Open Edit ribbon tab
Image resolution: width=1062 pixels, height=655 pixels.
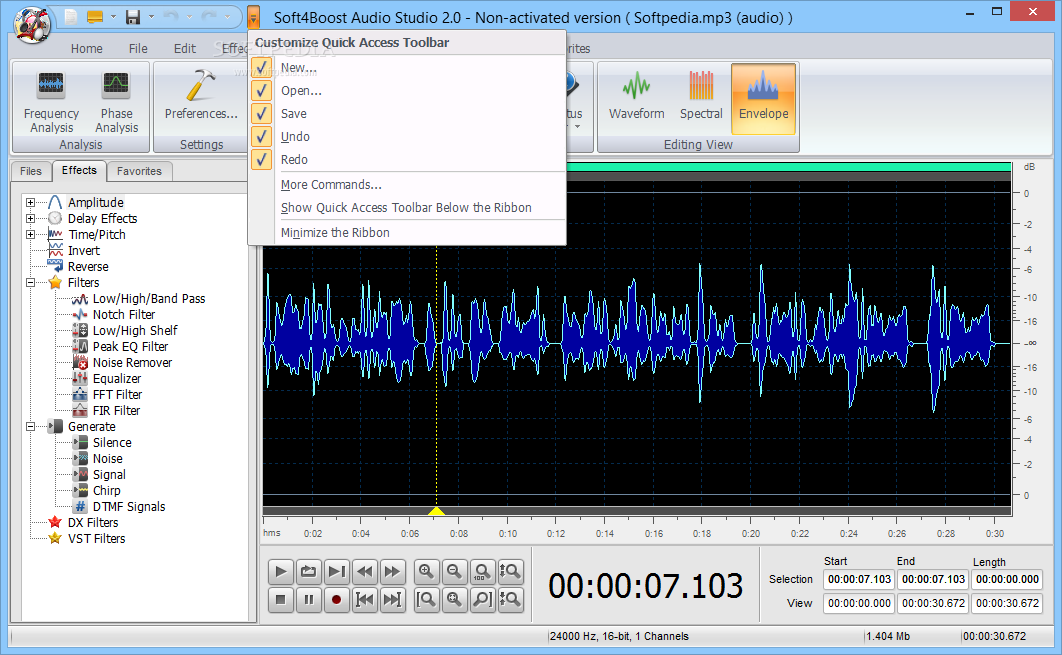(185, 48)
